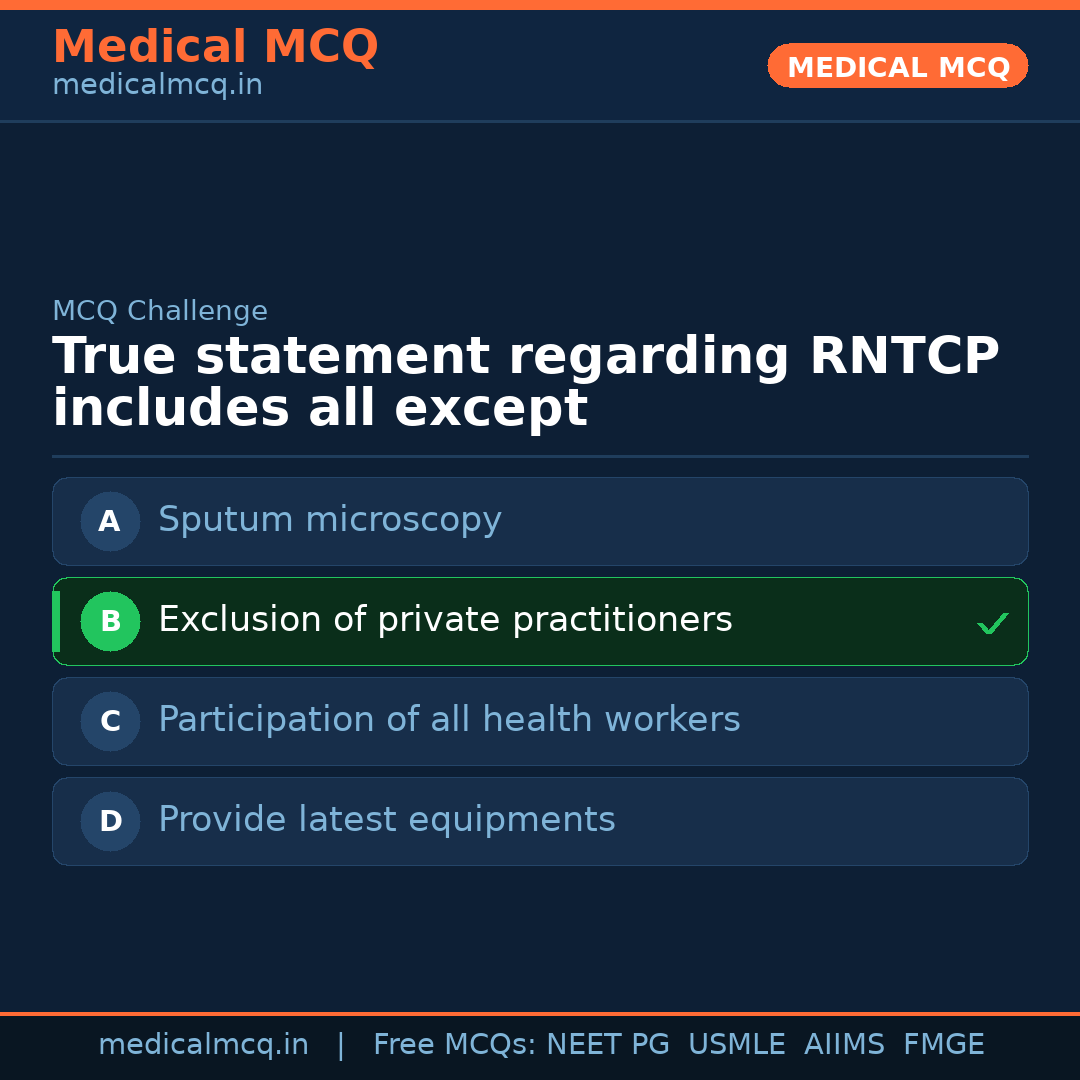The image size is (1080, 1080).
Task: Choose 'Exclusion of private practitioners' option
Action: (445, 620)
